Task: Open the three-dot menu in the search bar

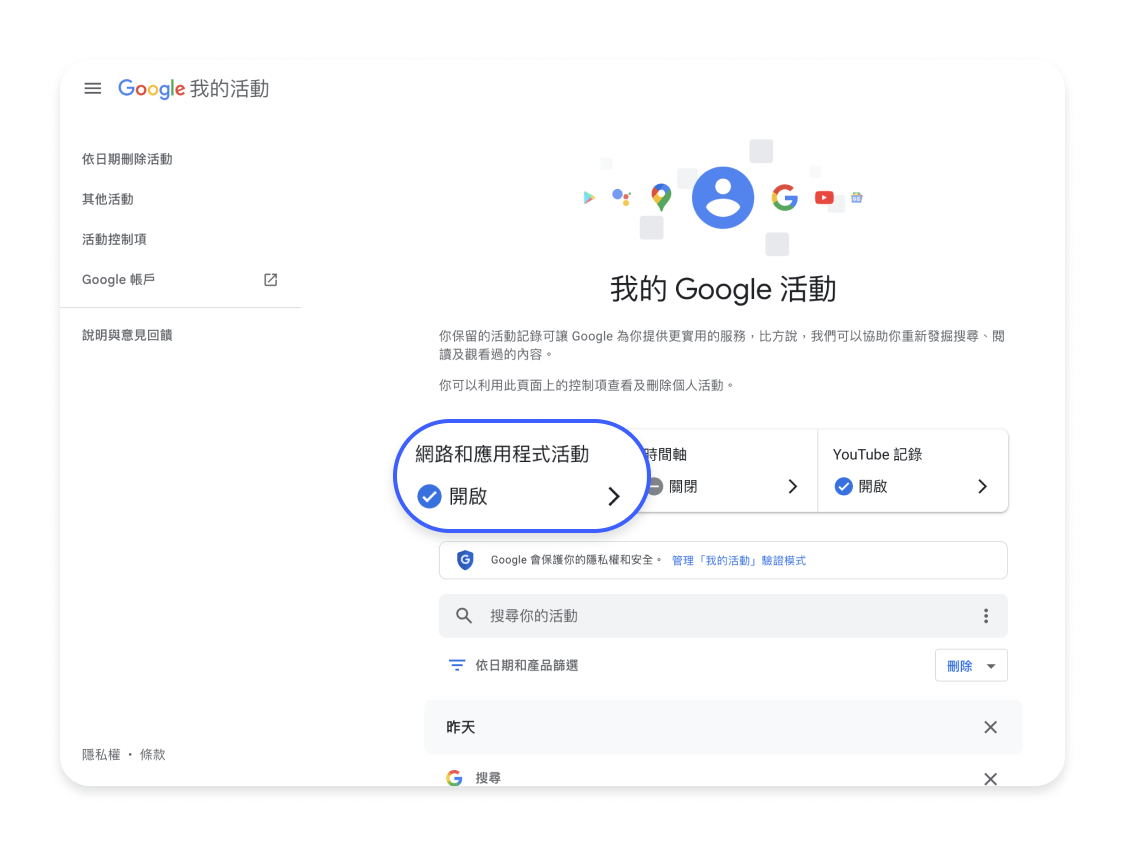Action: click(985, 615)
